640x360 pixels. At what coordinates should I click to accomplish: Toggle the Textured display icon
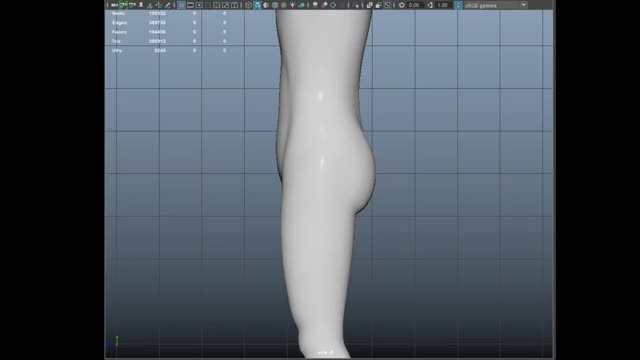(x=284, y=5)
